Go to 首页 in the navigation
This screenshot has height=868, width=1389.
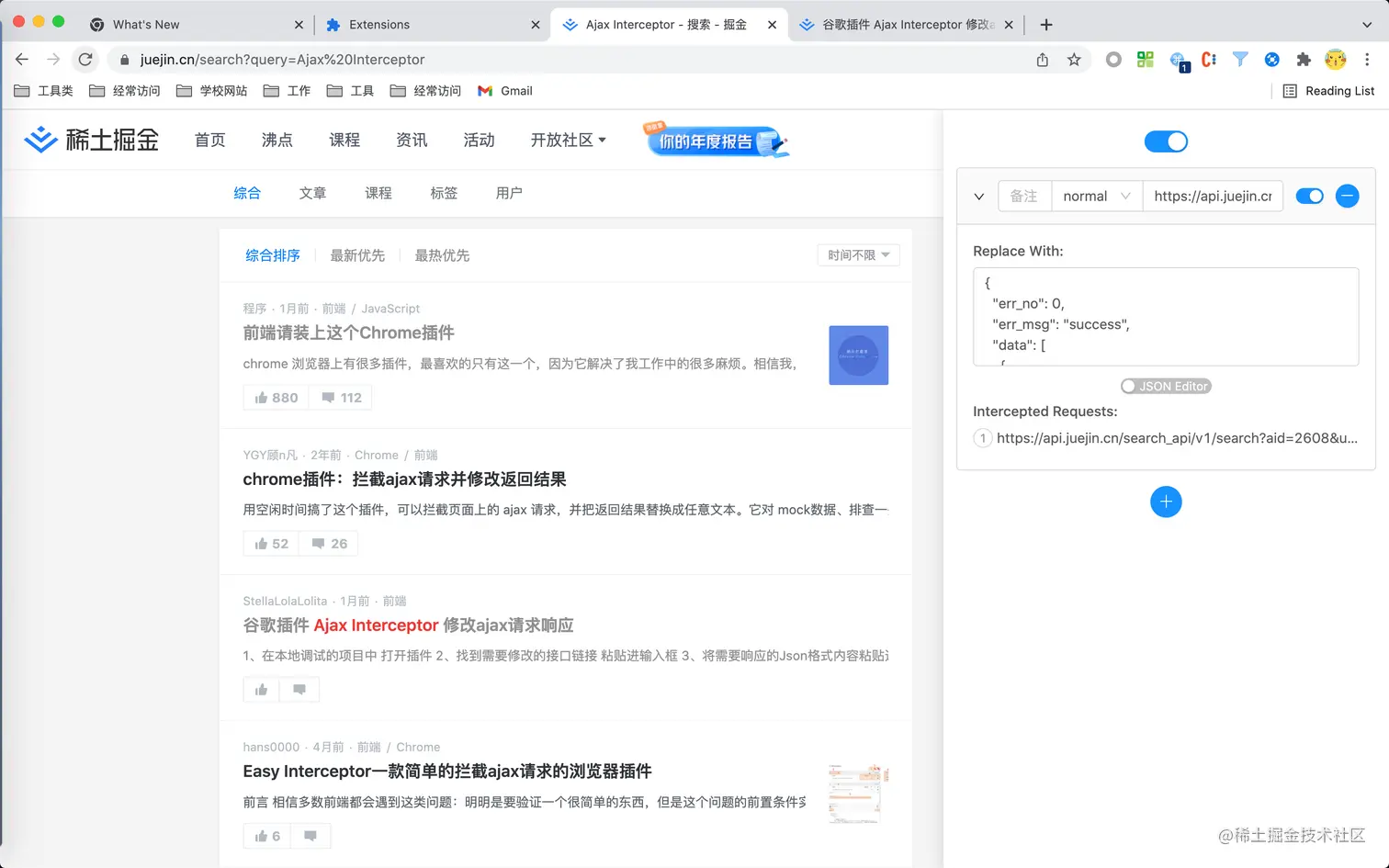pos(209,140)
